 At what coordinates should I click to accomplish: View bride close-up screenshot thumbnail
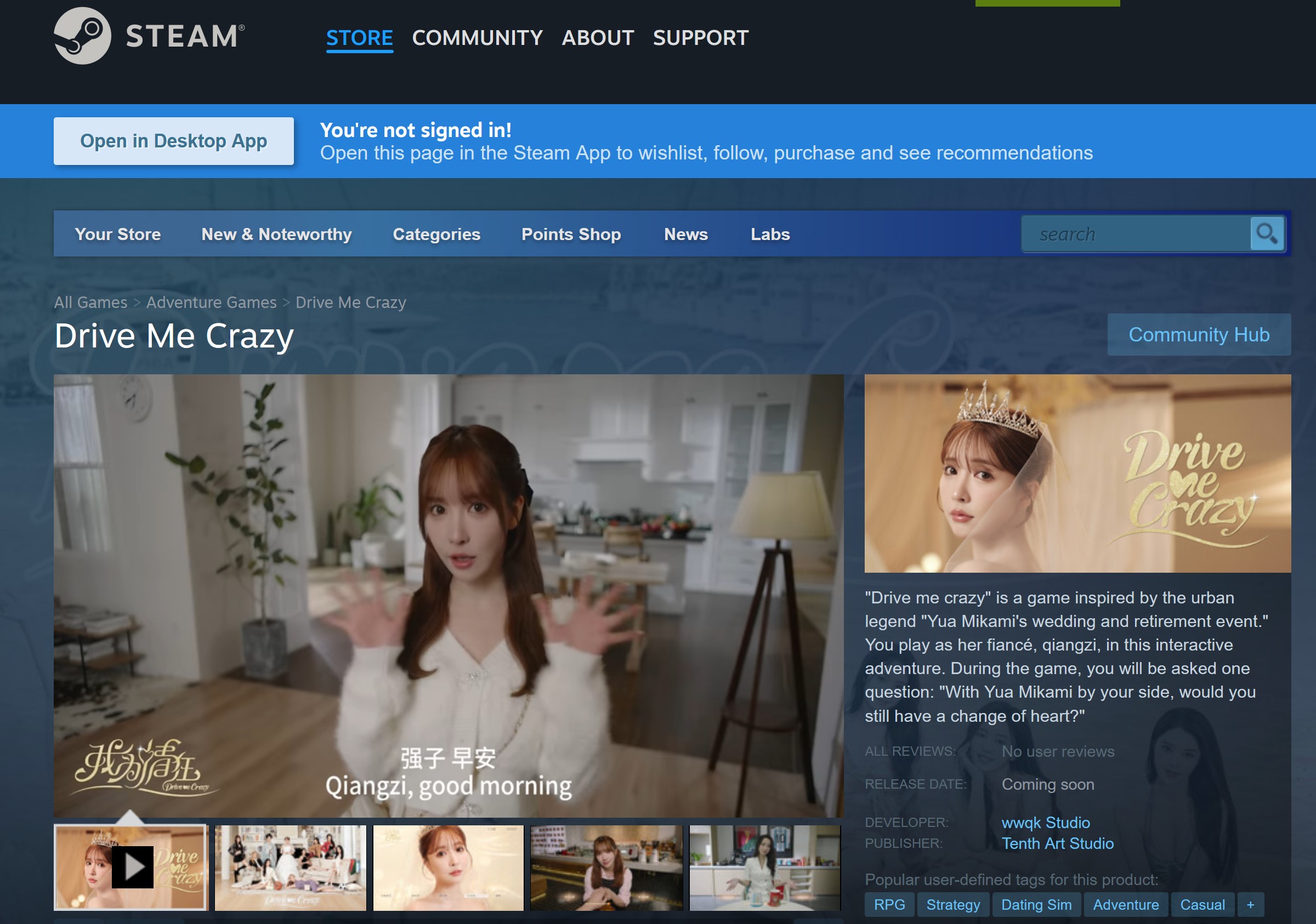click(448, 868)
